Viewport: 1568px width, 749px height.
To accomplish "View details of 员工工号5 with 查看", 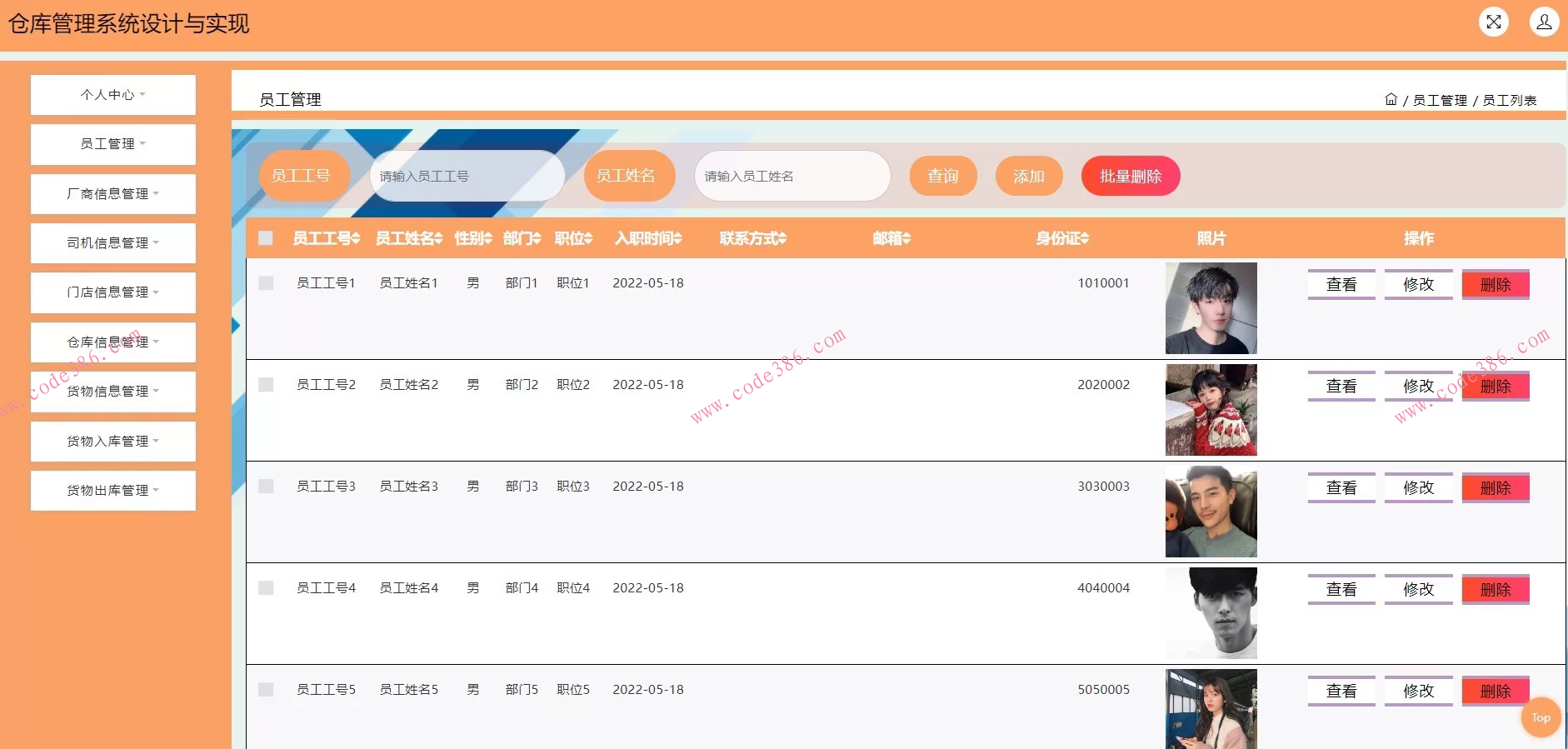I will [x=1341, y=691].
